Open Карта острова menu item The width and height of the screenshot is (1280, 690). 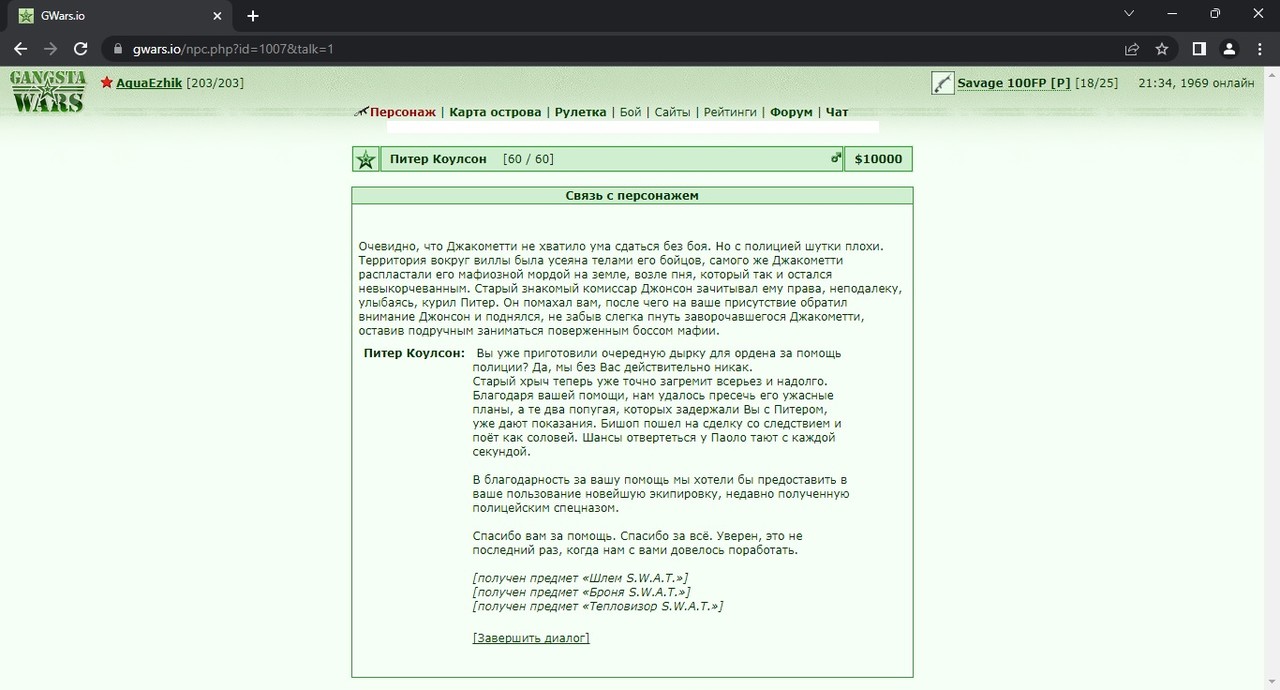495,112
